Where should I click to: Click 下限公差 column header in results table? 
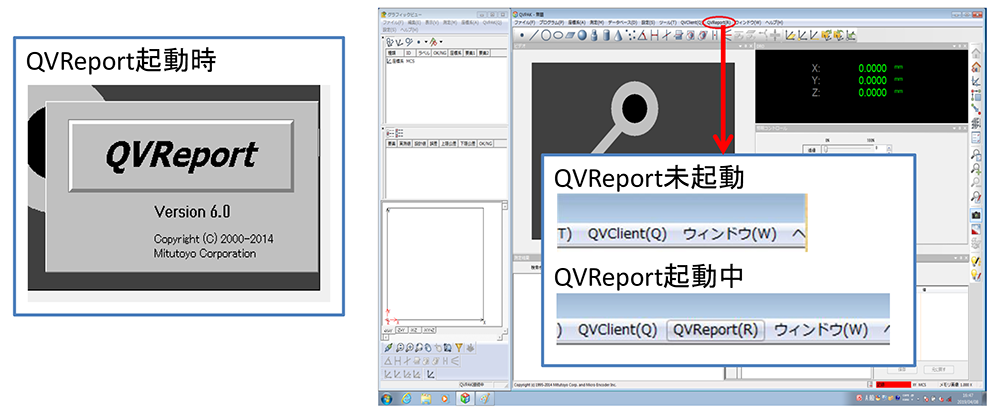(x=467, y=144)
